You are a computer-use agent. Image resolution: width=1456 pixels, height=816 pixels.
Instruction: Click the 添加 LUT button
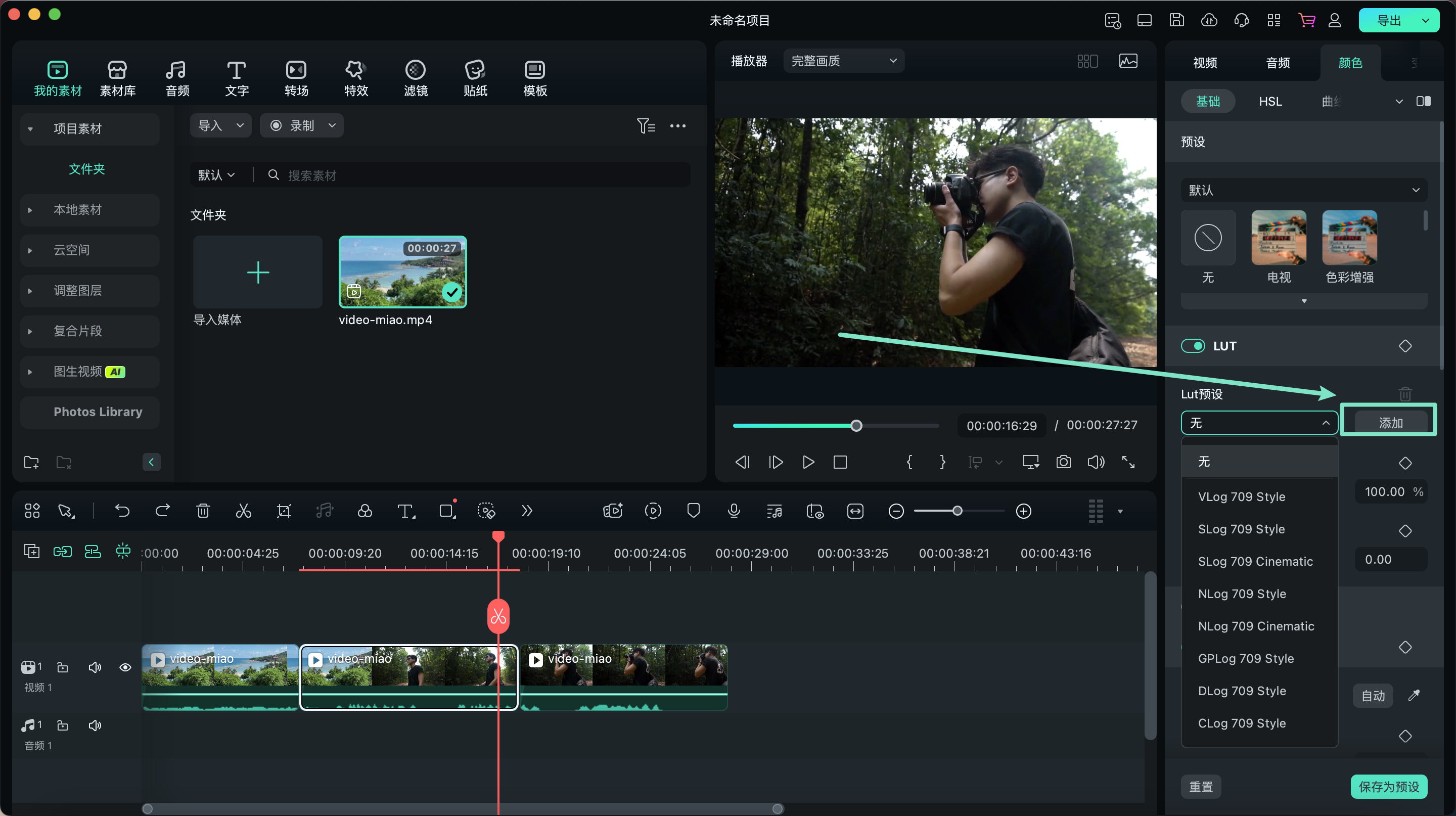click(1389, 421)
